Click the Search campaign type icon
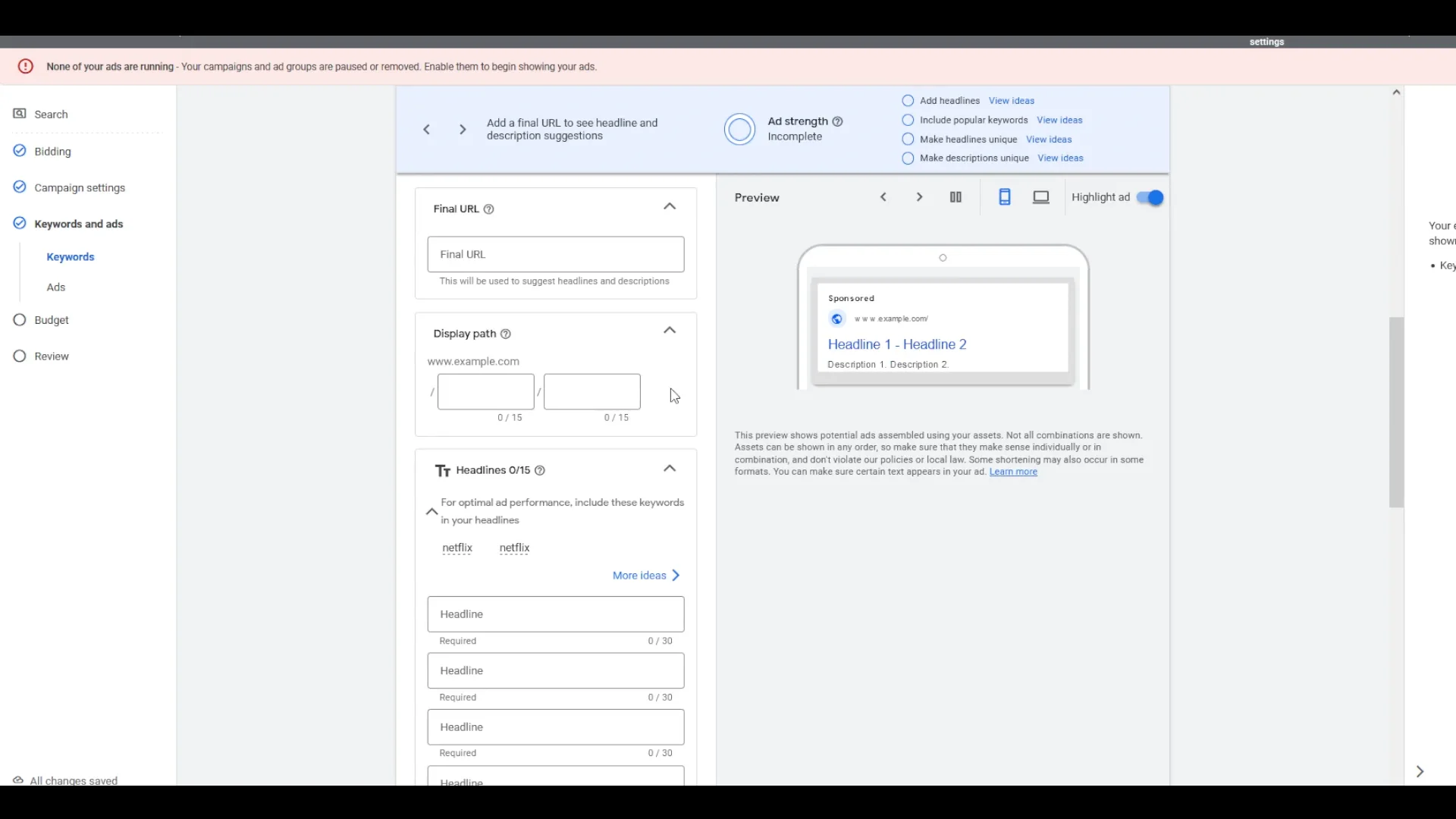 (x=20, y=114)
